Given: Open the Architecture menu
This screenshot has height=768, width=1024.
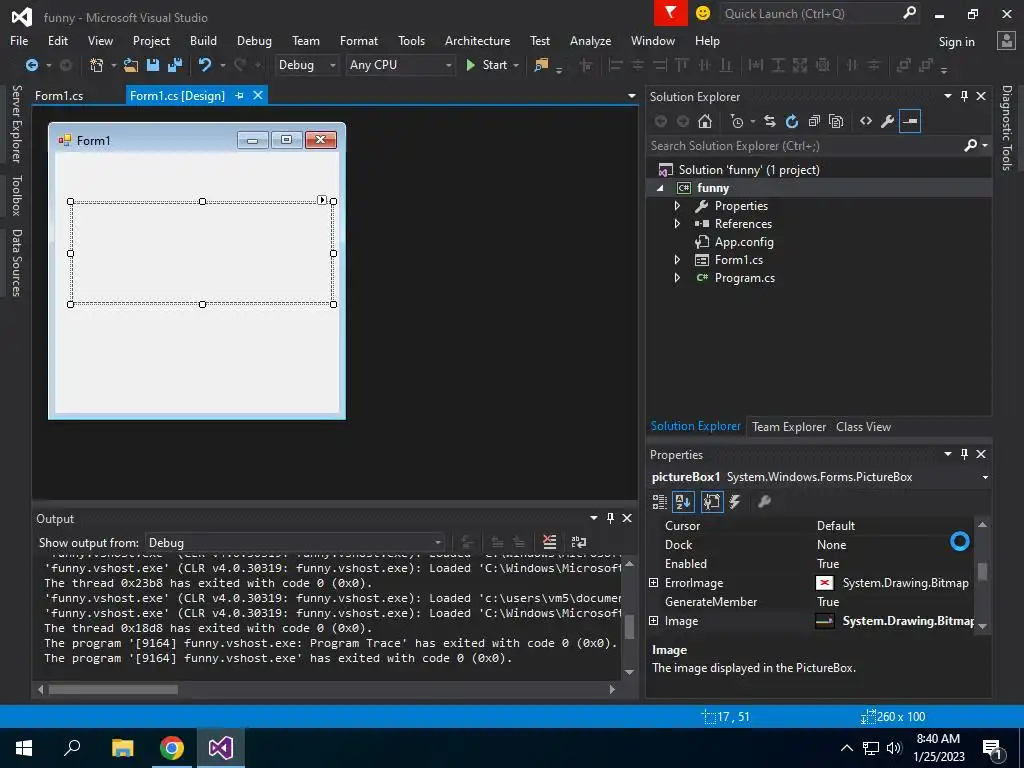Looking at the screenshot, I should coord(477,40).
